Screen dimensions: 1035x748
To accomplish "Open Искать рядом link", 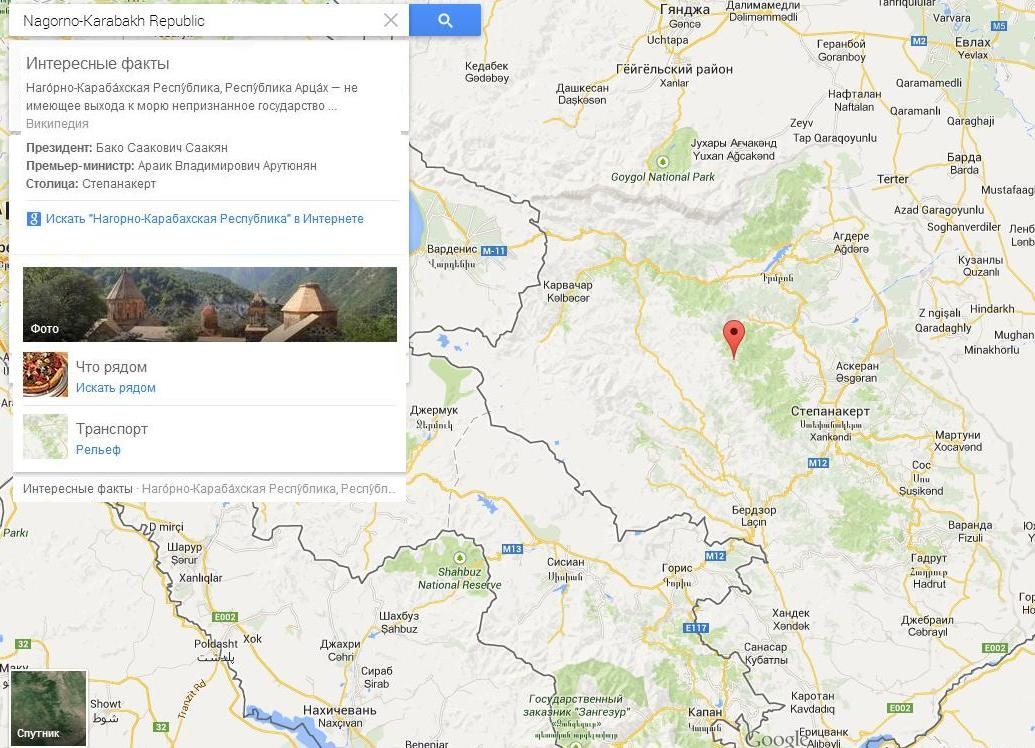I will pyautogui.click(x=116, y=388).
